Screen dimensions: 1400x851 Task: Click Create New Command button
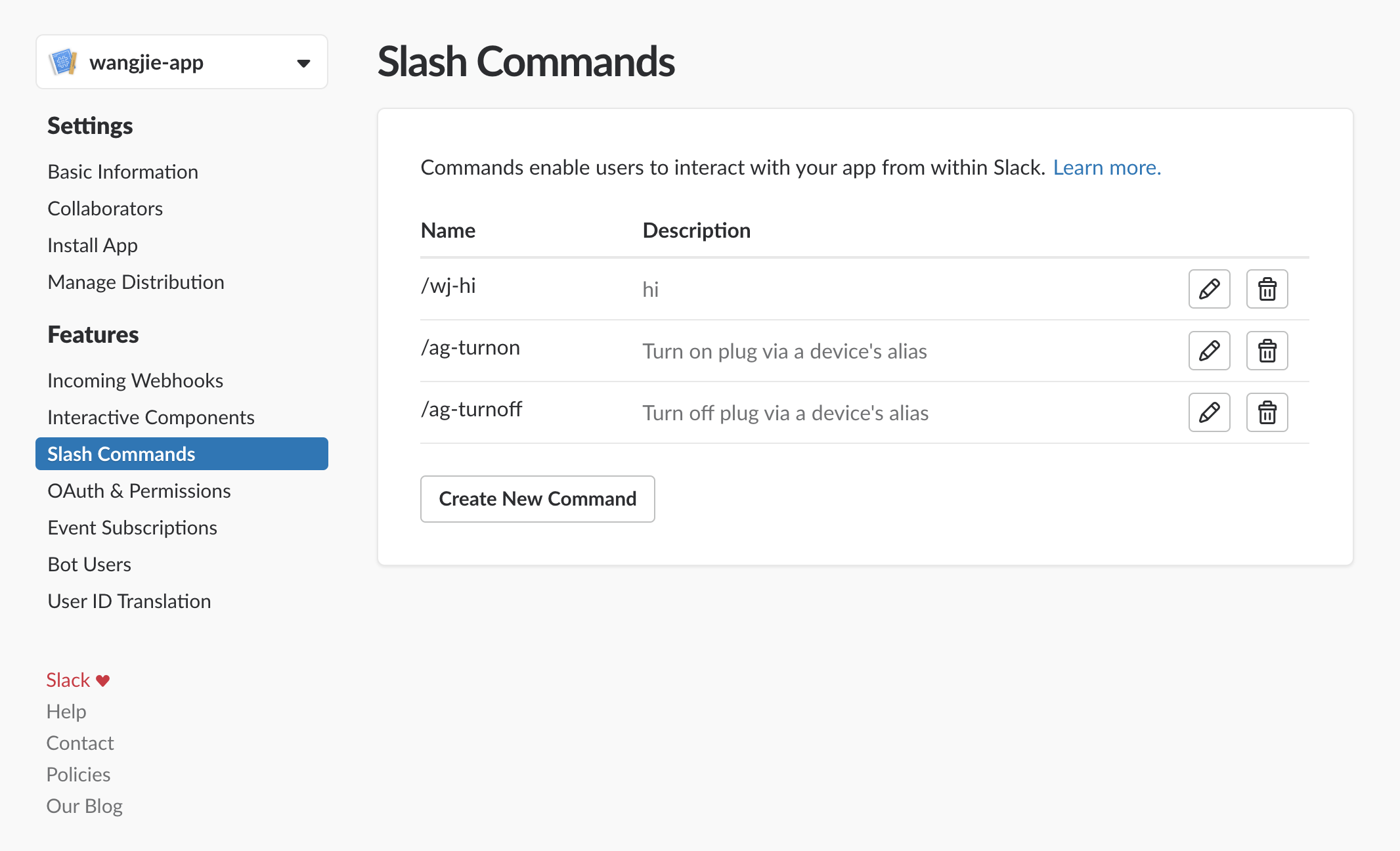pos(538,499)
